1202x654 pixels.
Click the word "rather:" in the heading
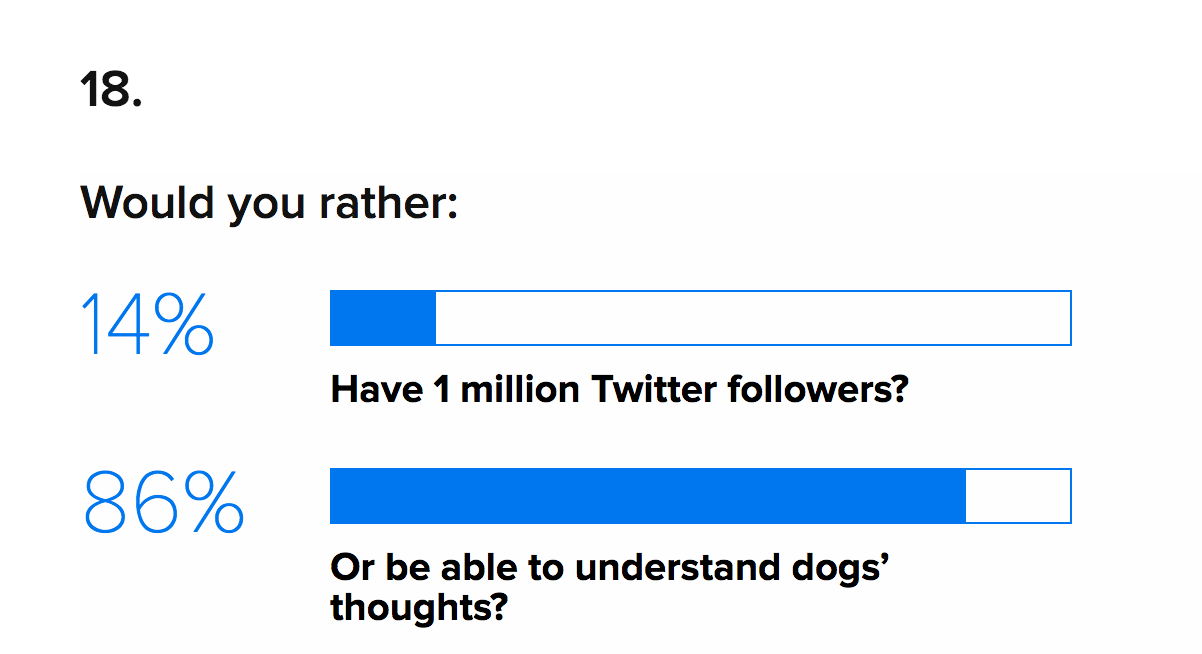[388, 203]
